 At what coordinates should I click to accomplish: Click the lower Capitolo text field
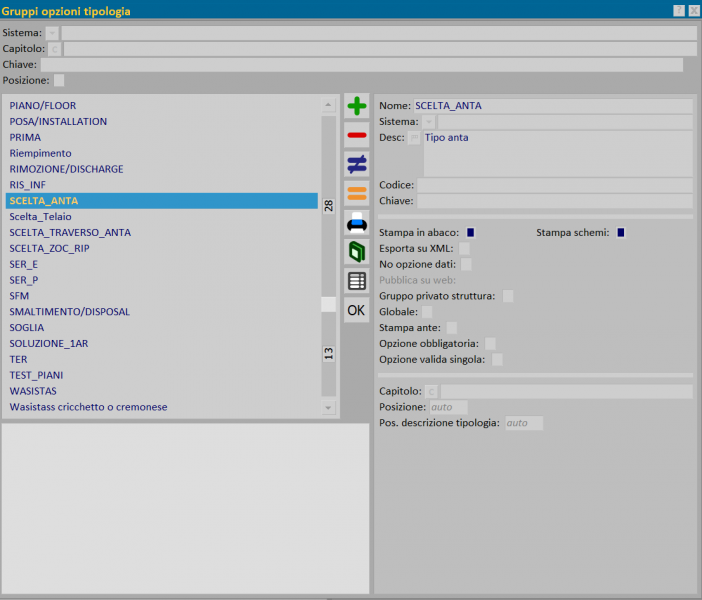point(566,391)
